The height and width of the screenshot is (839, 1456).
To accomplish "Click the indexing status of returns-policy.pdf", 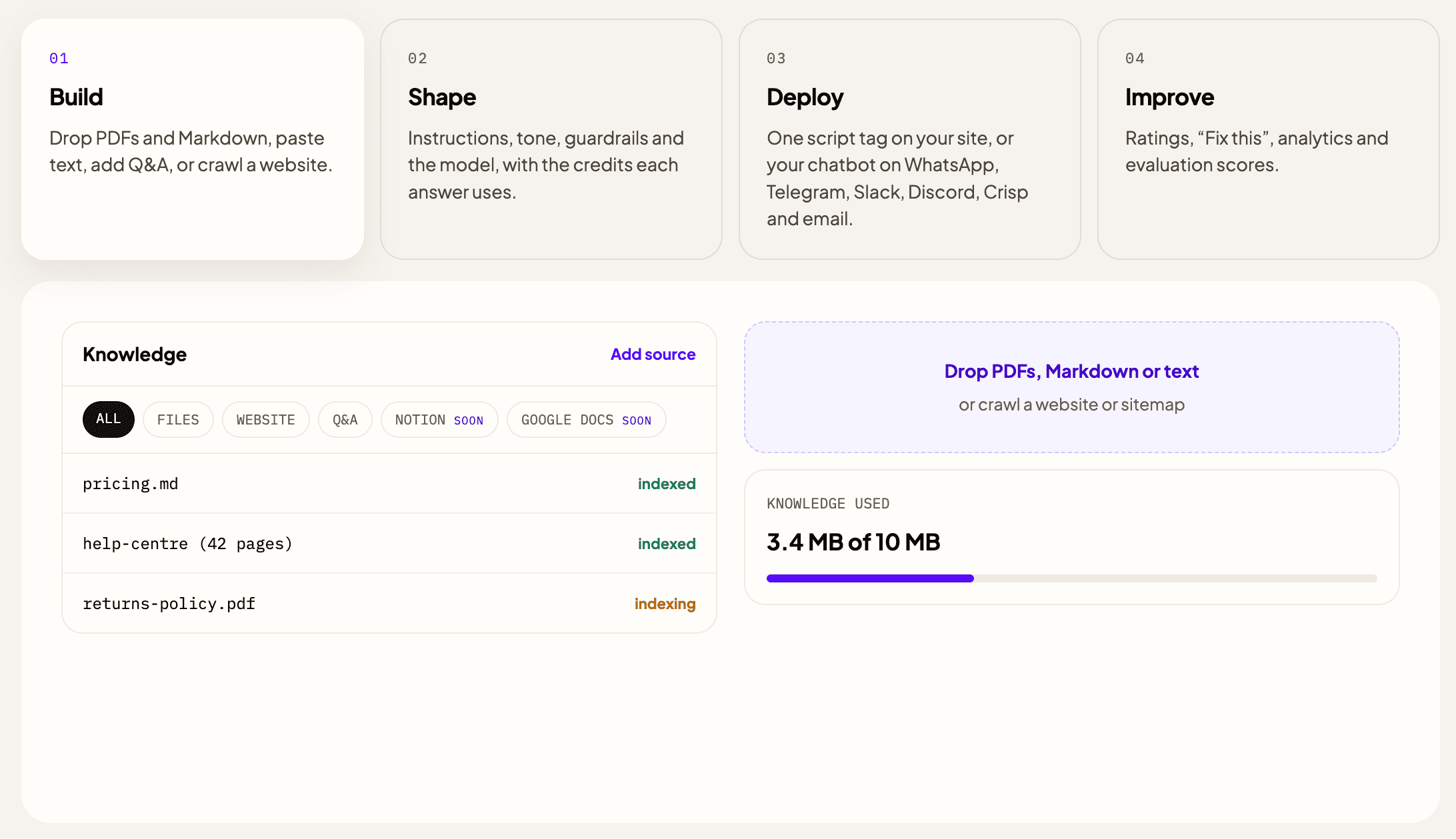I will [x=665, y=604].
